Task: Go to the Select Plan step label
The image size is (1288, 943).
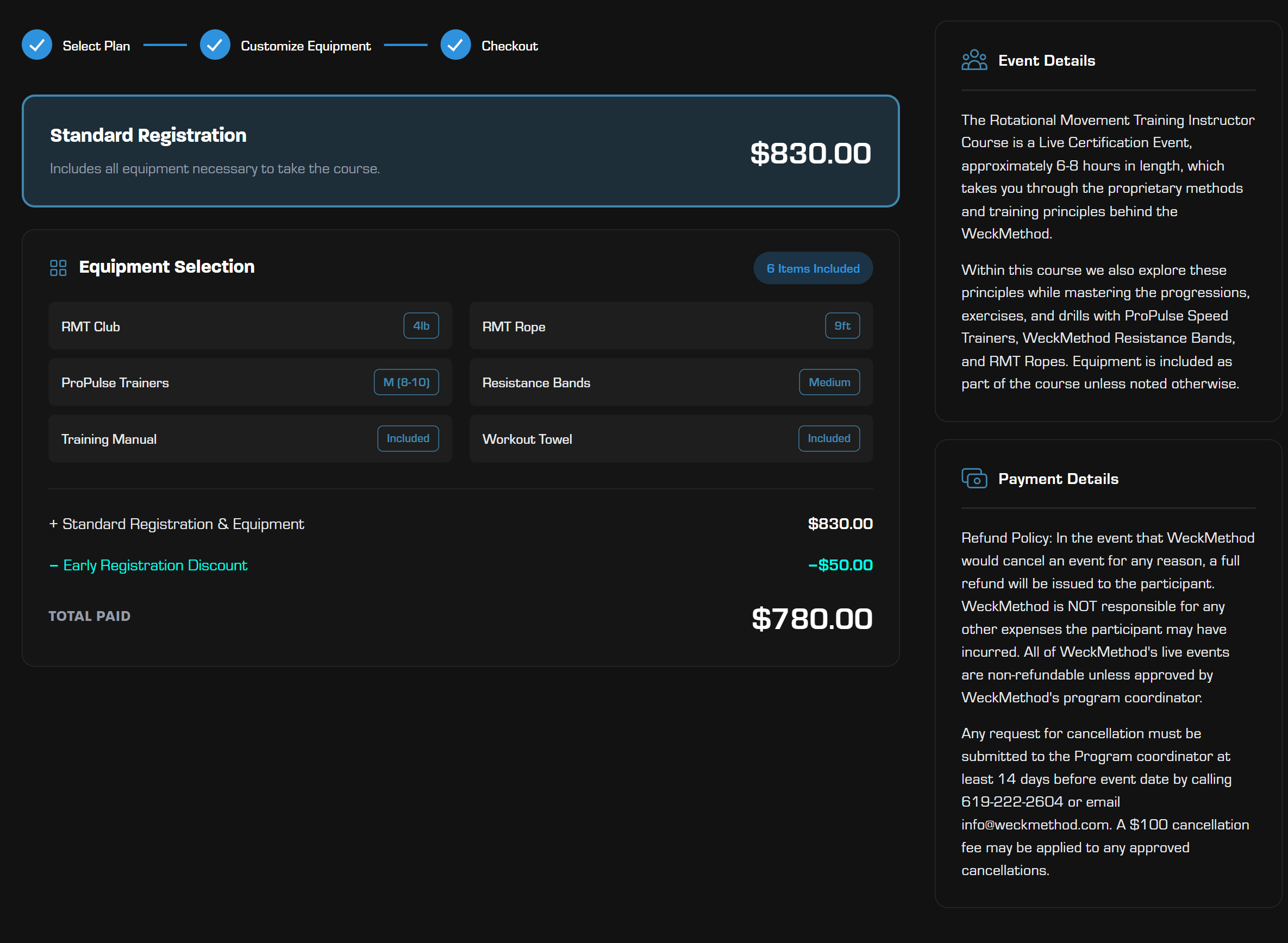Action: (96, 46)
